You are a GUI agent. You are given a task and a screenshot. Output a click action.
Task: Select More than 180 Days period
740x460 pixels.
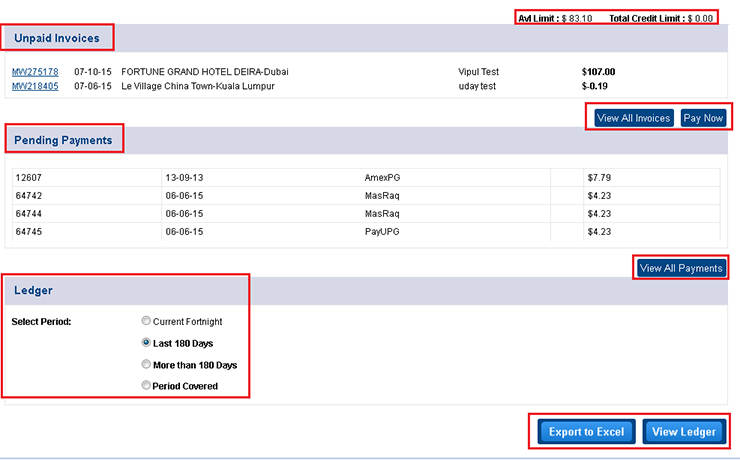[x=147, y=365]
